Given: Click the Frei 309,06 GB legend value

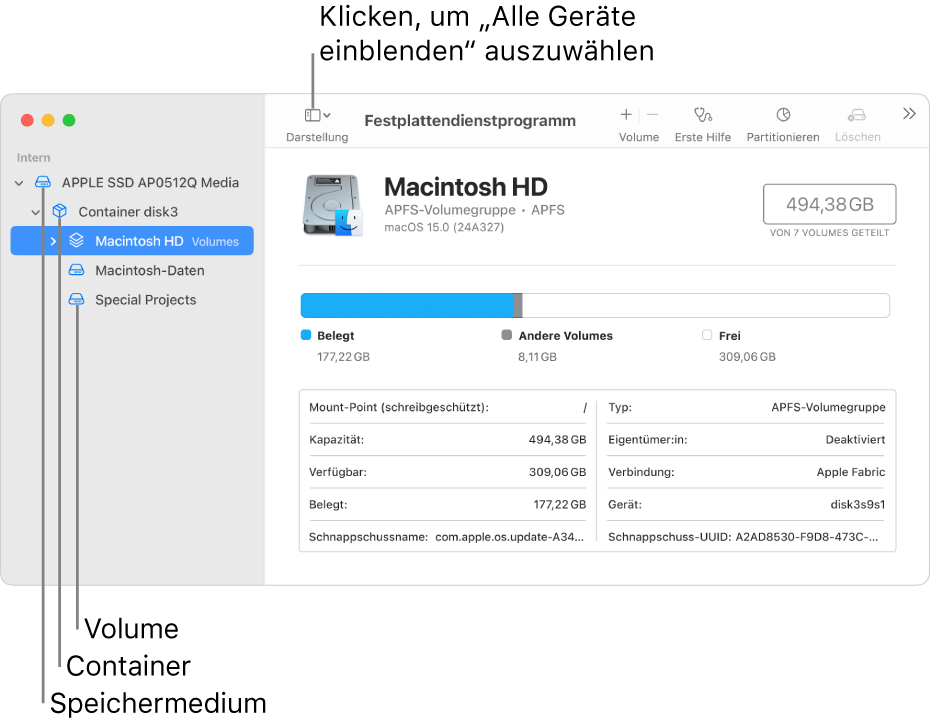Looking at the screenshot, I should 747,357.
